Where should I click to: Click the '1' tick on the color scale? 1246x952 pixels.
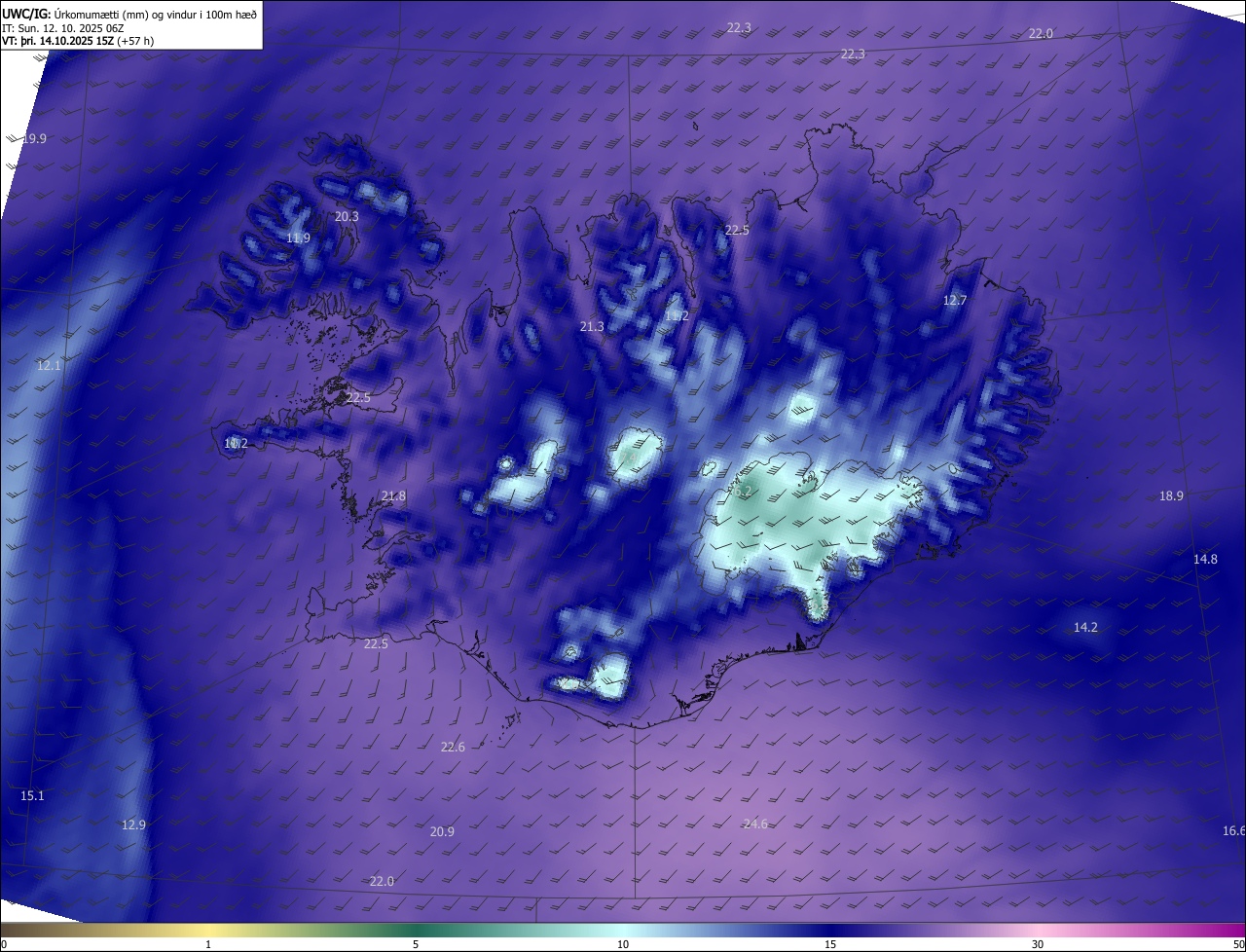click(208, 944)
